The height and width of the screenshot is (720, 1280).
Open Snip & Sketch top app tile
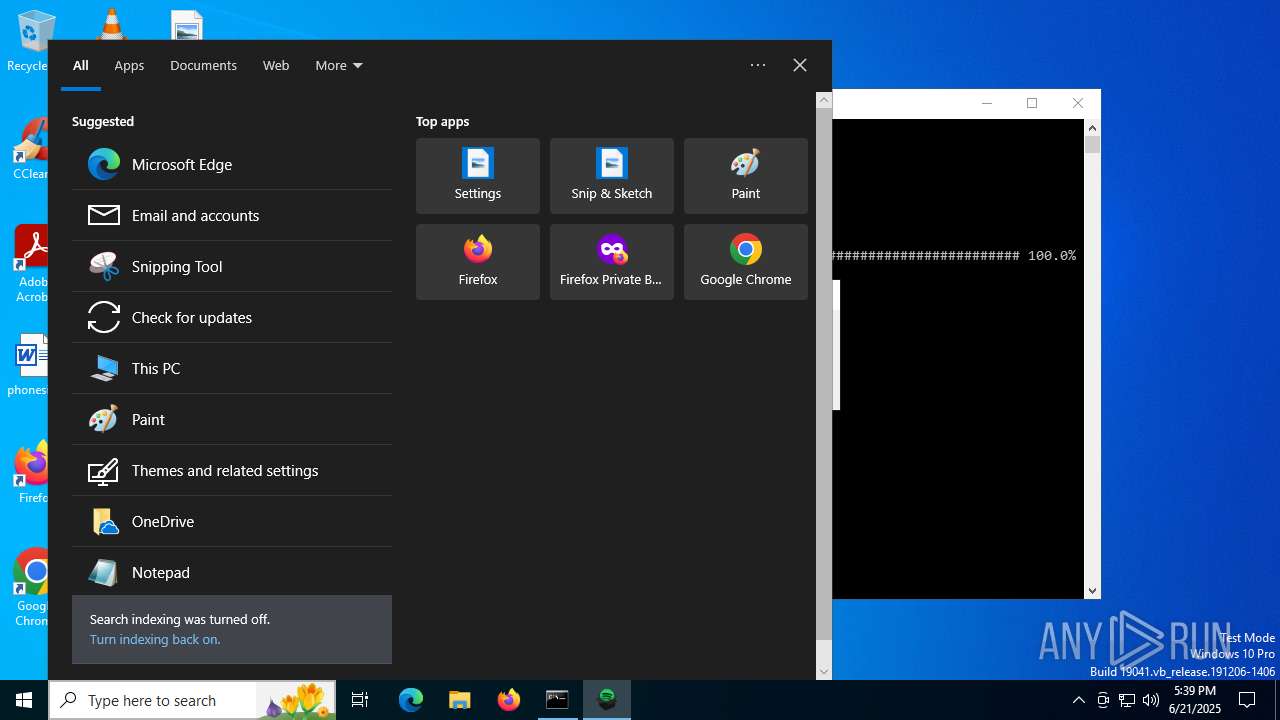point(612,176)
